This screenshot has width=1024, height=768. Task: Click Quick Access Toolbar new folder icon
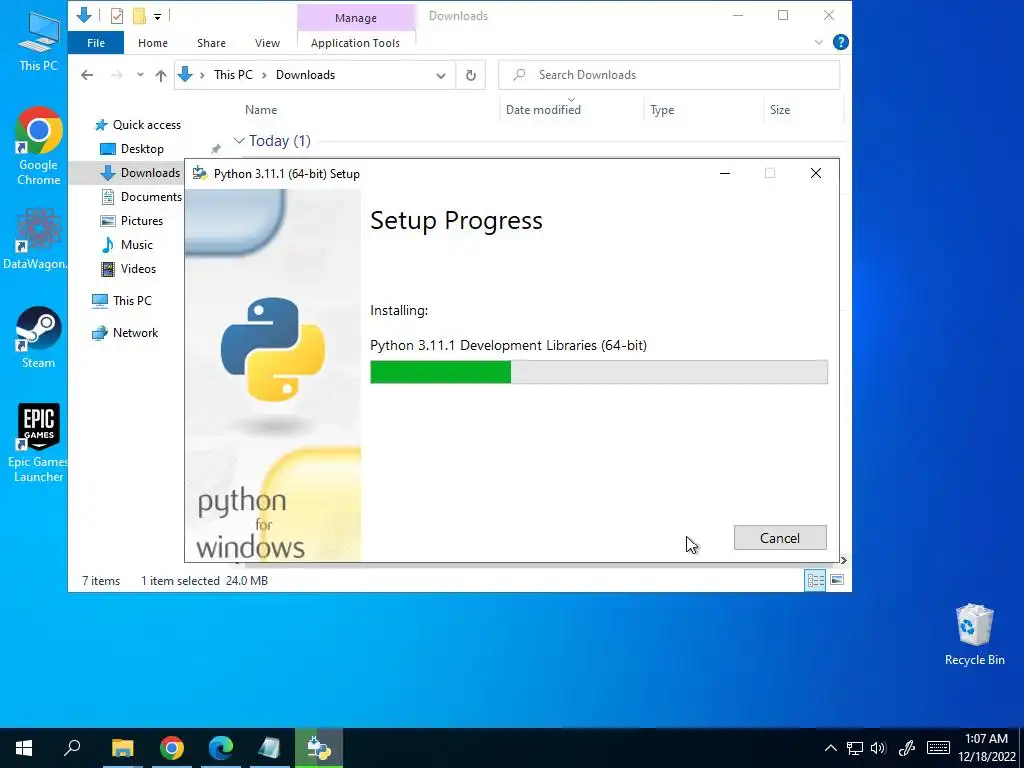coord(139,16)
